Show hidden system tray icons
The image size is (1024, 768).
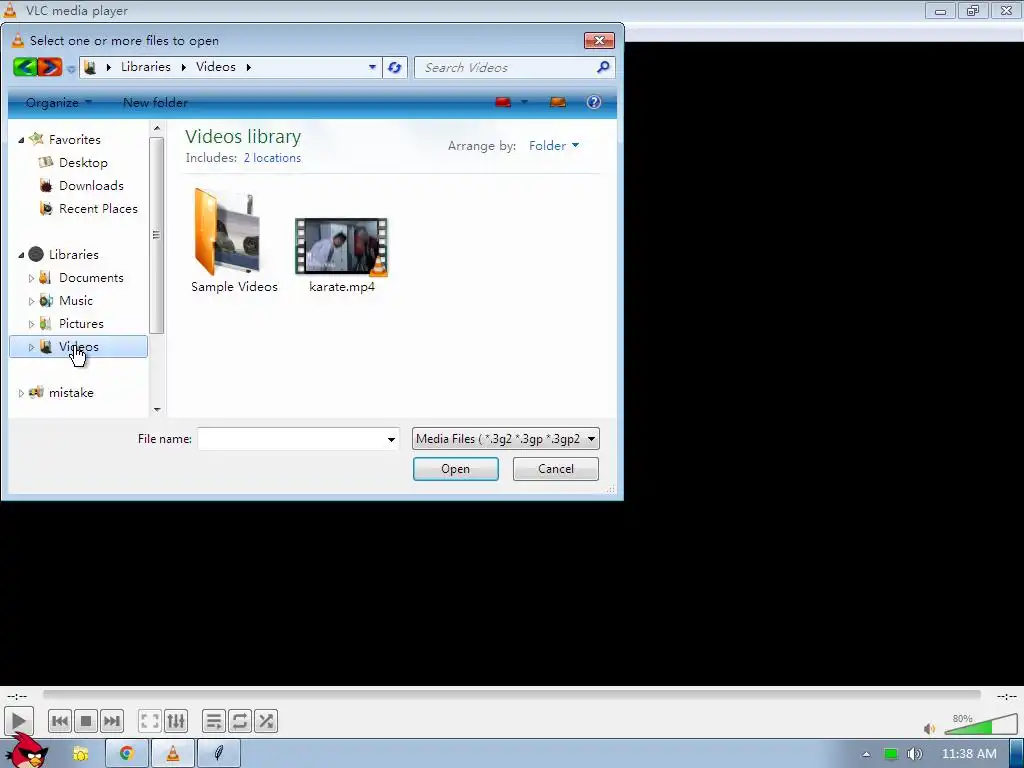coord(866,754)
